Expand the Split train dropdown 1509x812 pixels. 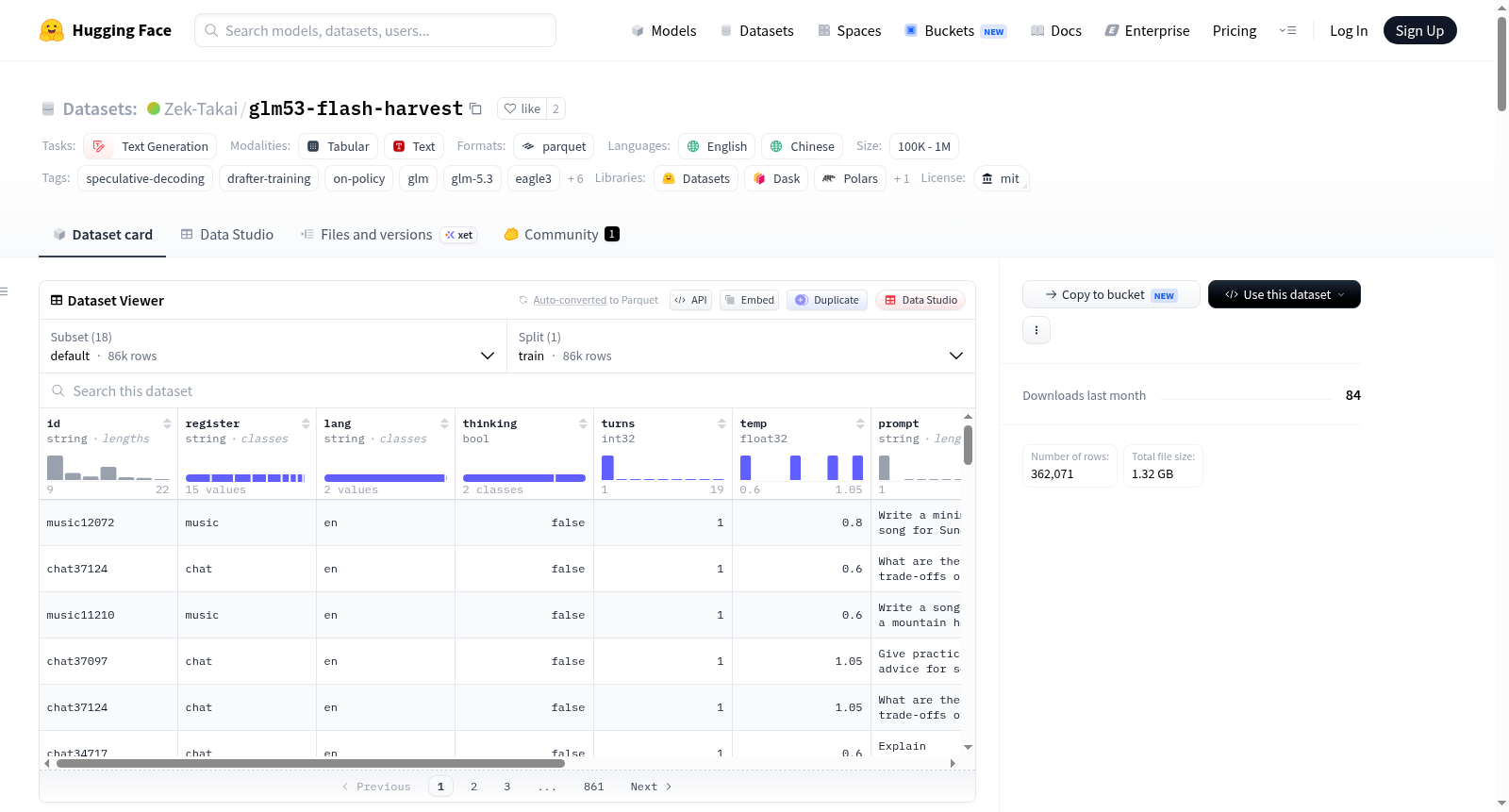741,346
